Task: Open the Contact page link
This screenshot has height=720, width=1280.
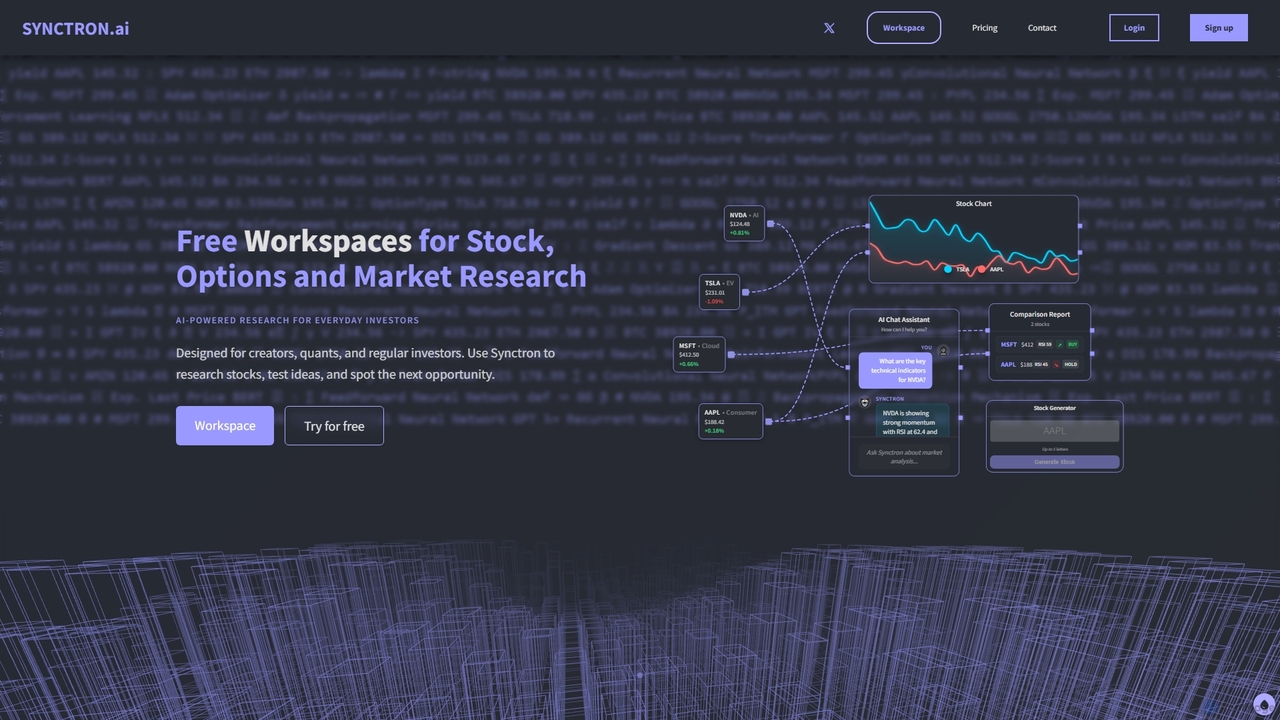Action: coord(1042,28)
